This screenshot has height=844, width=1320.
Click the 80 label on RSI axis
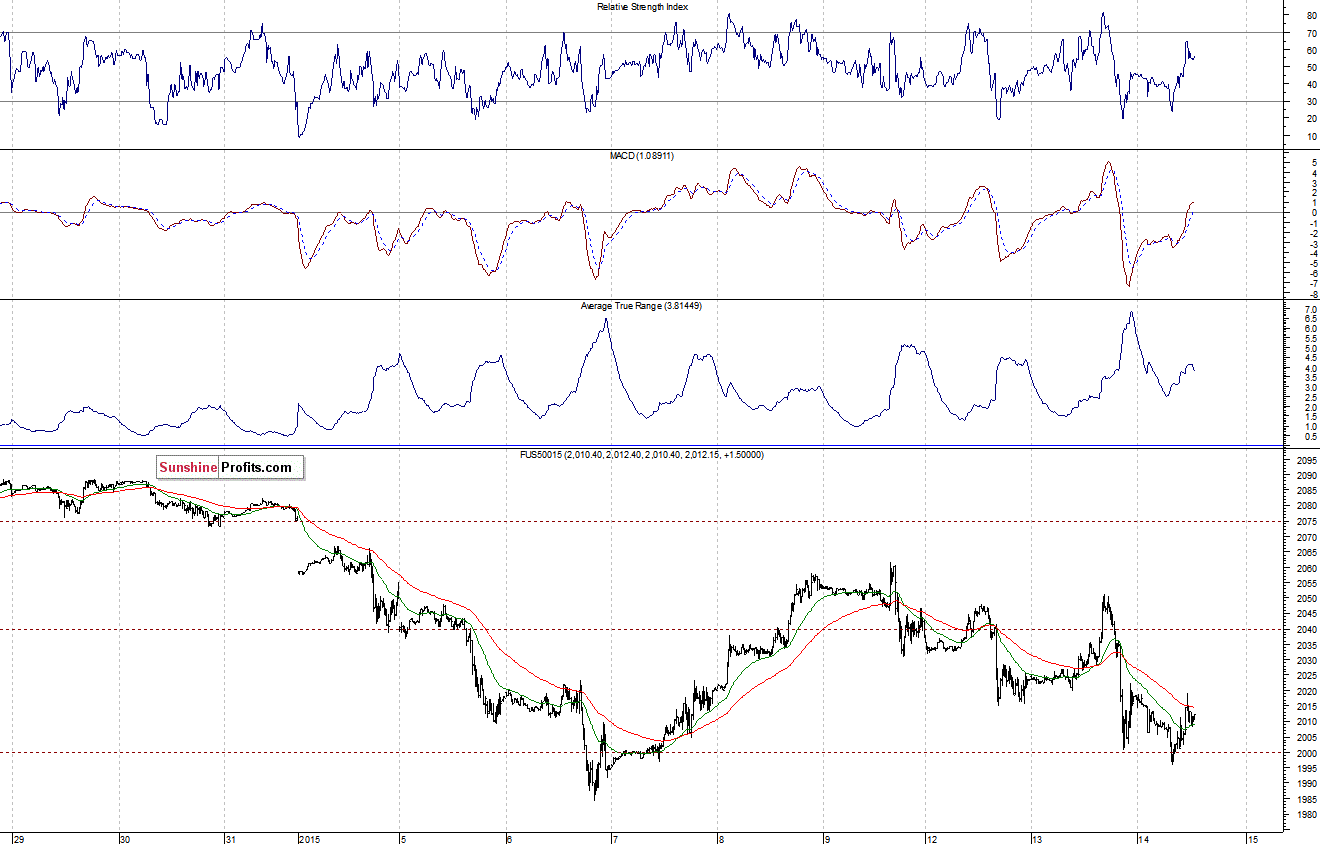tap(1310, 17)
